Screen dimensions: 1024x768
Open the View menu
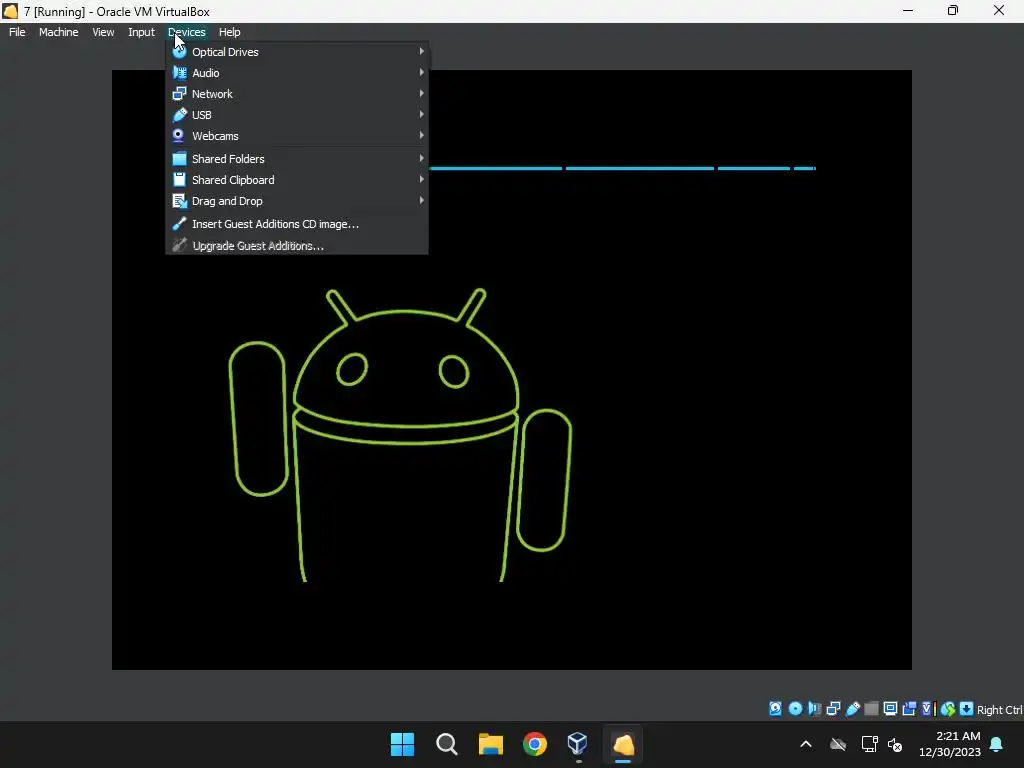(x=103, y=32)
